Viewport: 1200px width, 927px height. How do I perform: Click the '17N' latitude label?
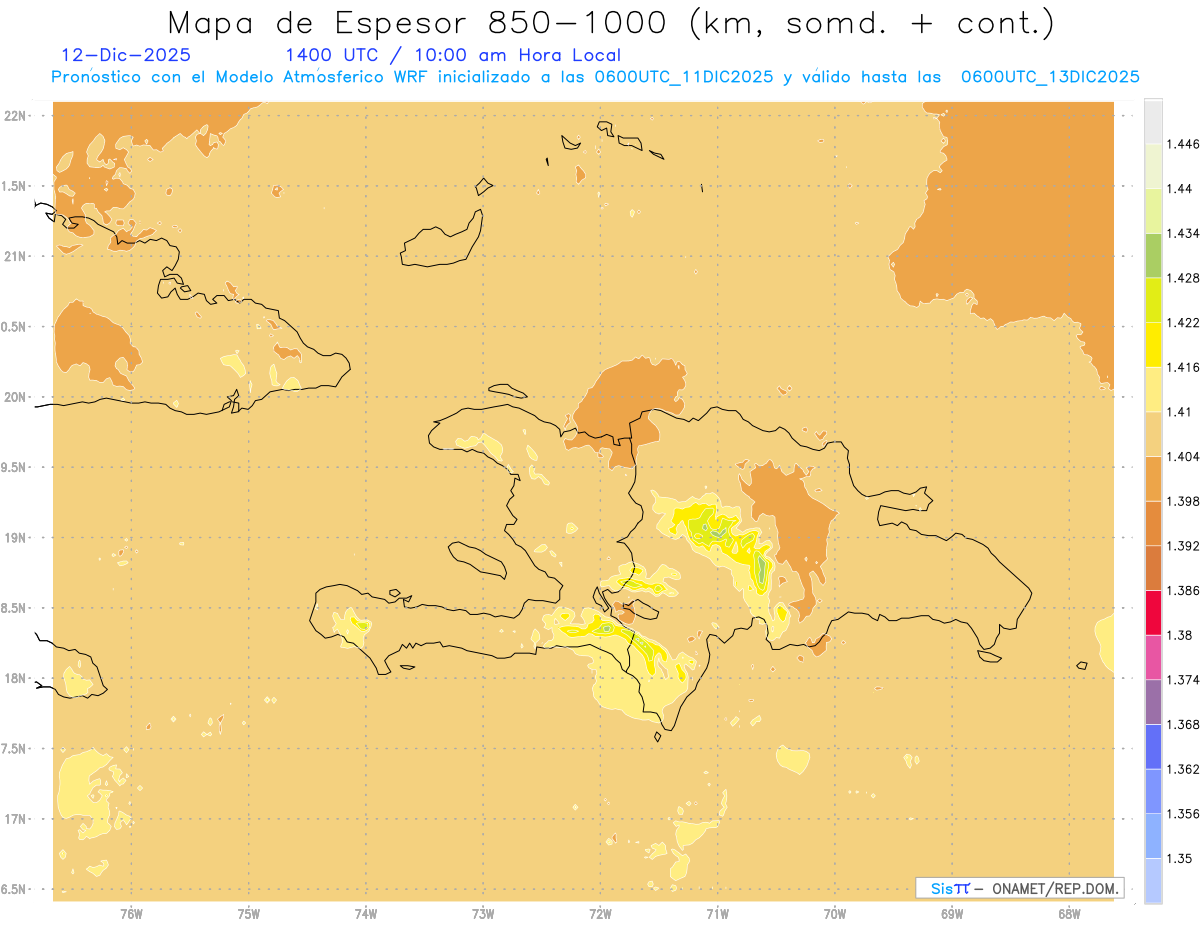(x=16, y=820)
